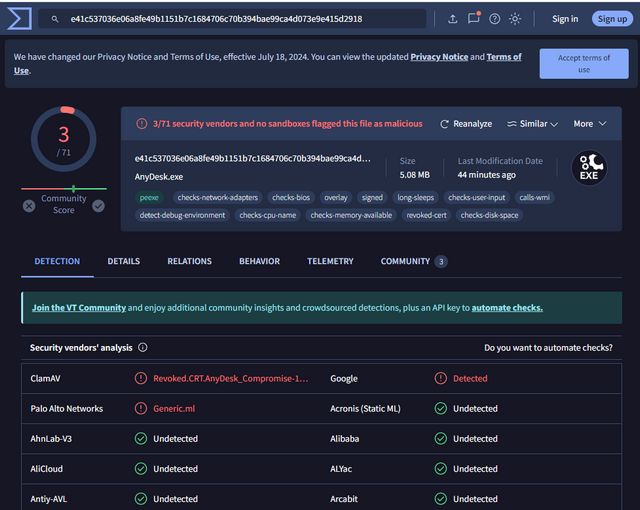The width and height of the screenshot is (640, 510).
Task: Click the green check icon for Arcabit
Action: (x=441, y=499)
